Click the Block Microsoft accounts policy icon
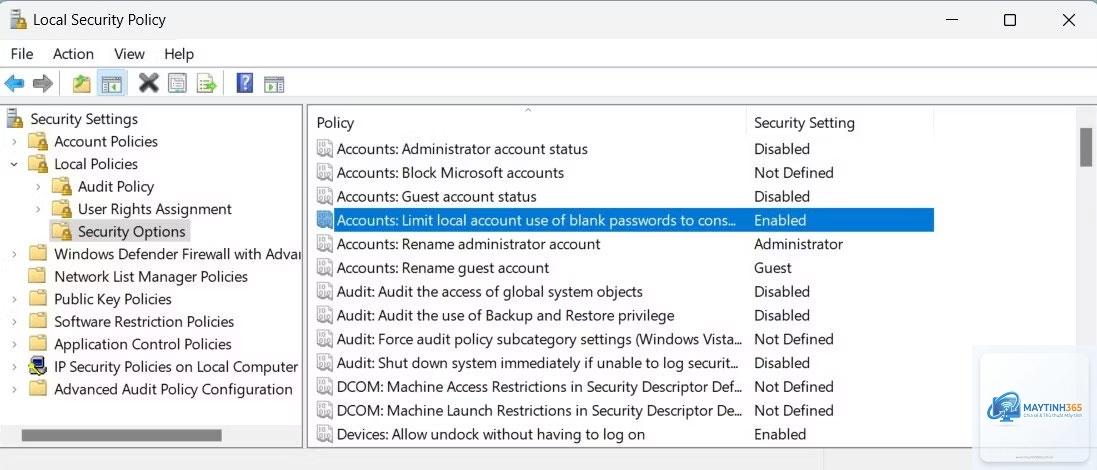The image size is (1097, 470). [324, 173]
